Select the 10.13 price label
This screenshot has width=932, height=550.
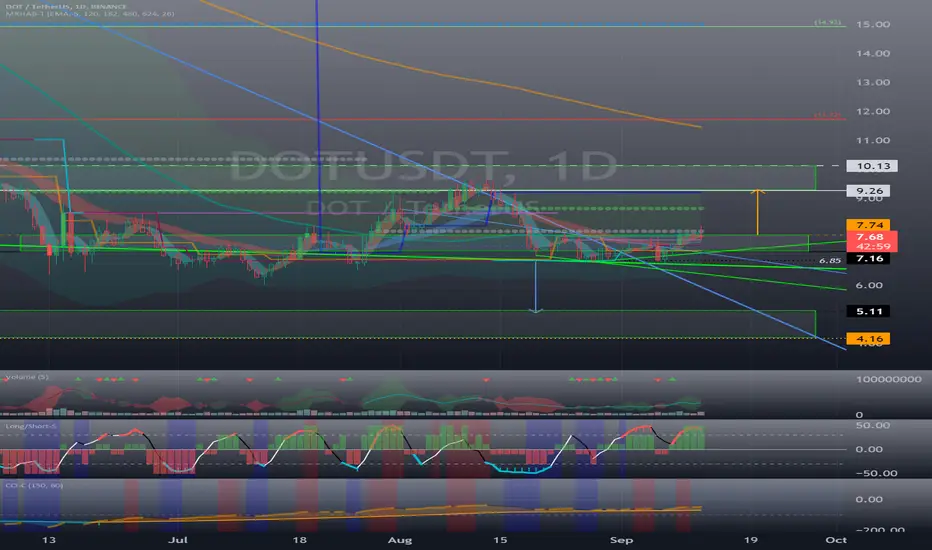[x=872, y=166]
